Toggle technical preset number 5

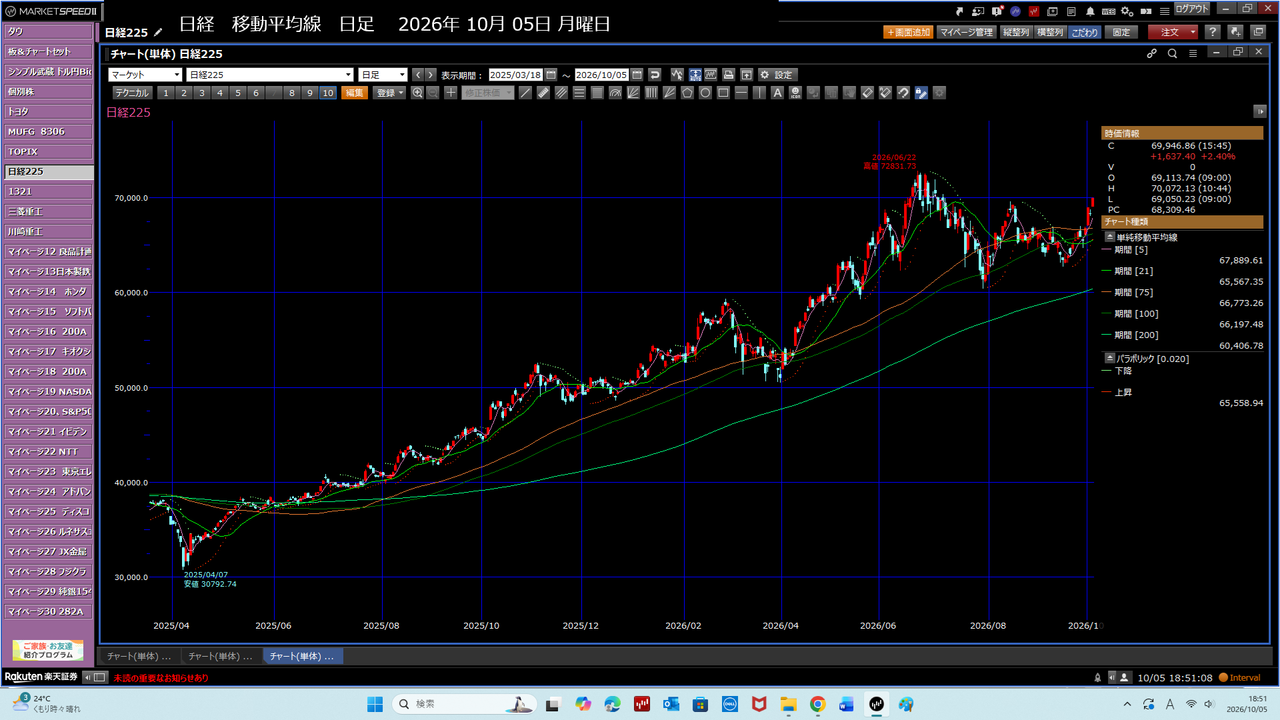click(237, 93)
